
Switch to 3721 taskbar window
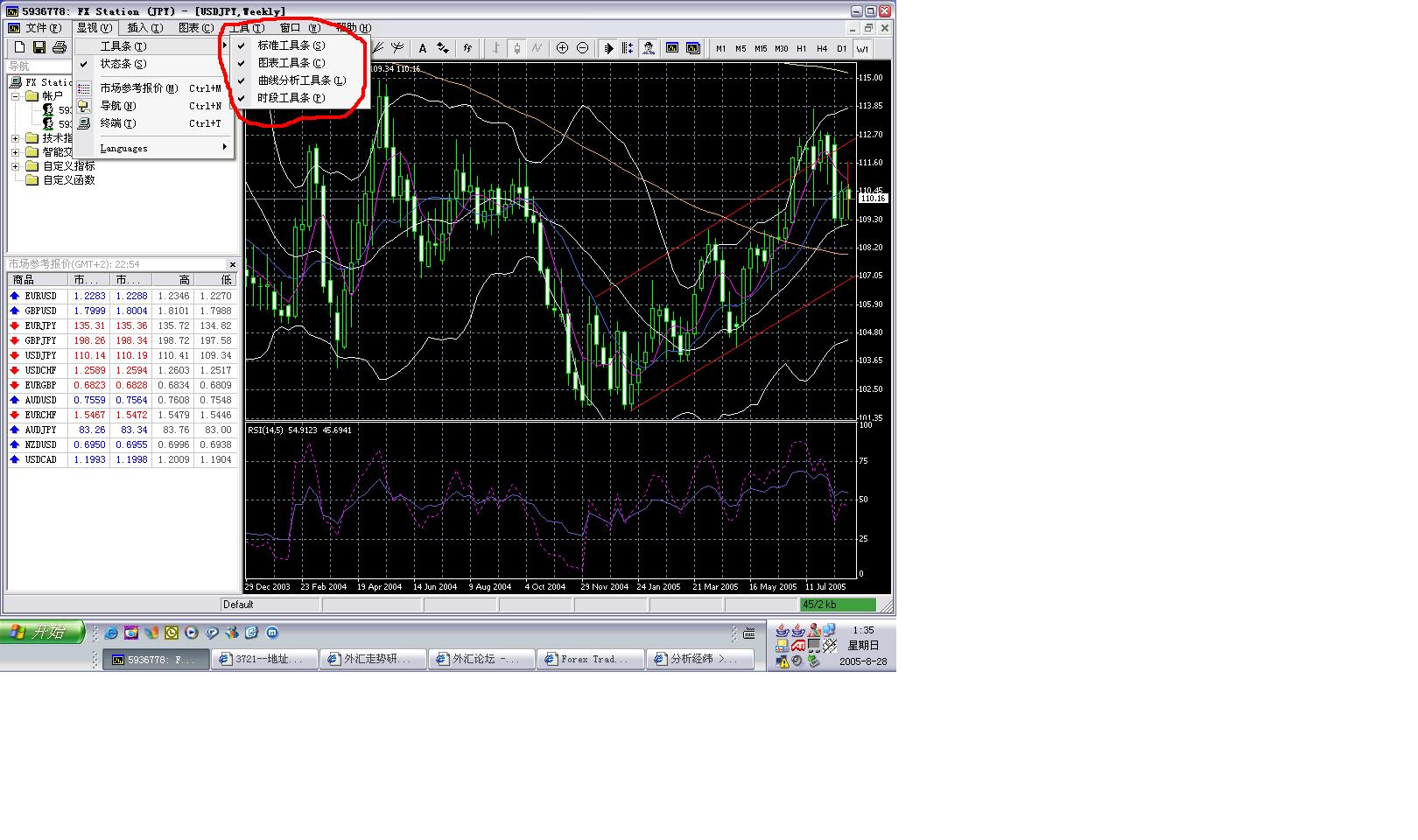[264, 659]
